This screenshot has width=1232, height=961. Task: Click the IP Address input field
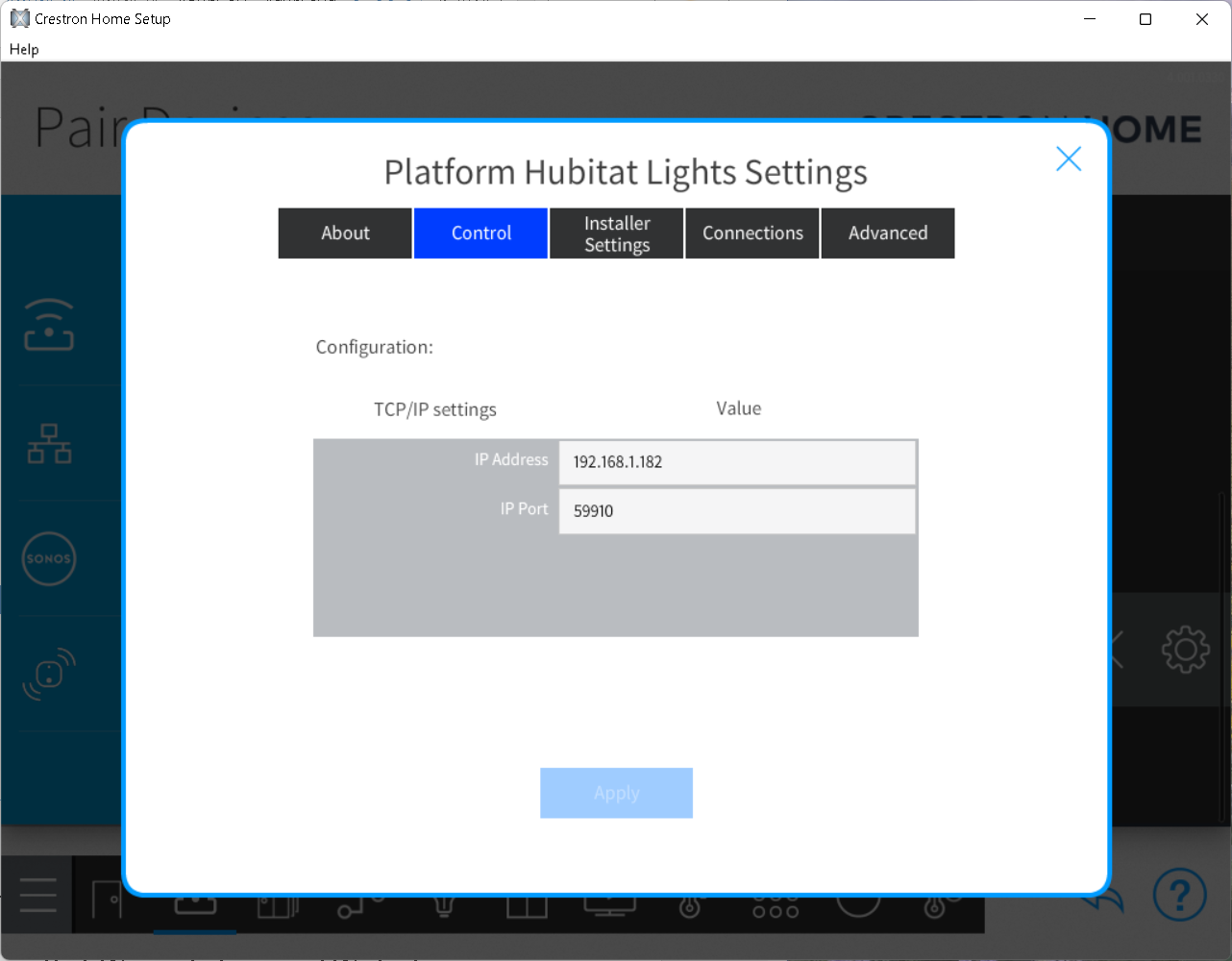pyautogui.click(x=736, y=462)
